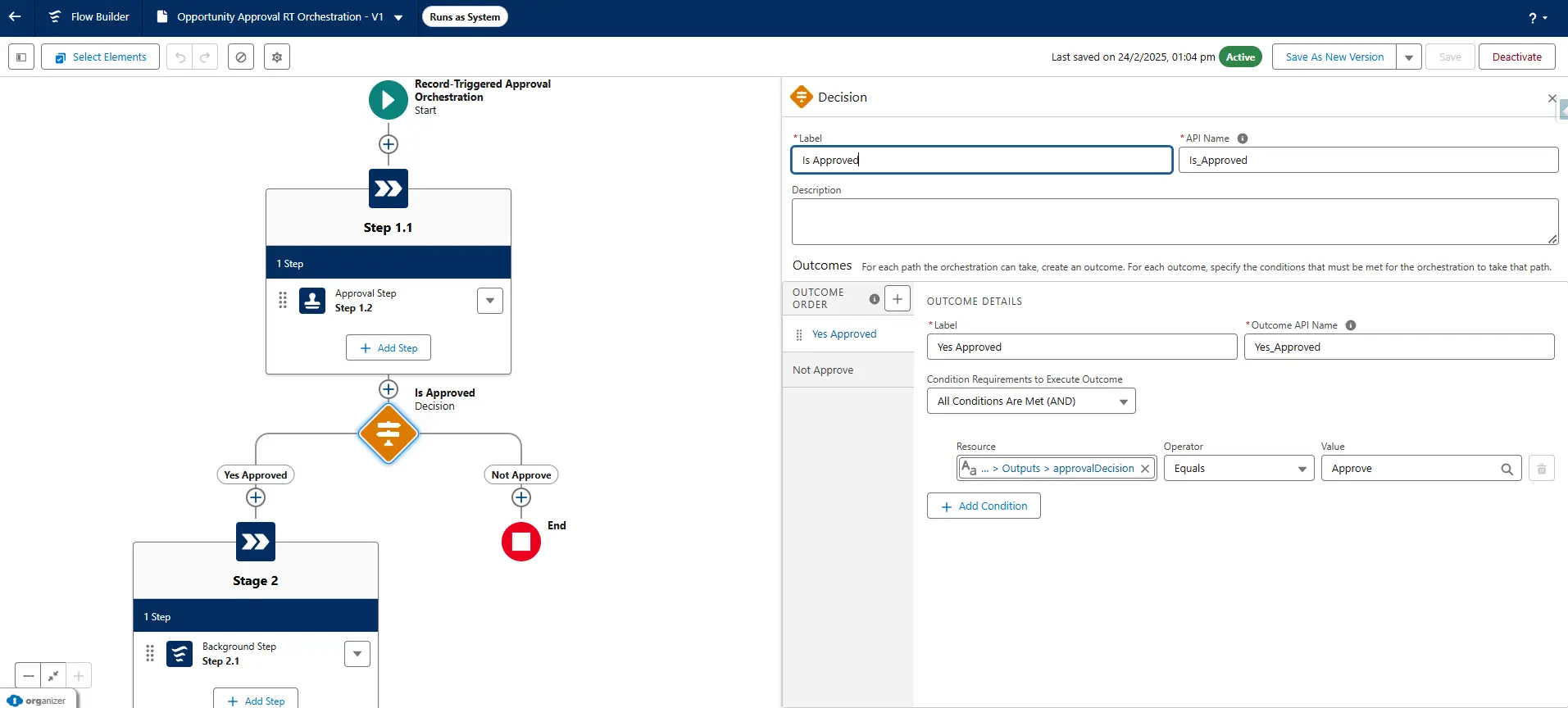The width and height of the screenshot is (1568, 708).
Task: Click Select Elements button
Action: (100, 57)
